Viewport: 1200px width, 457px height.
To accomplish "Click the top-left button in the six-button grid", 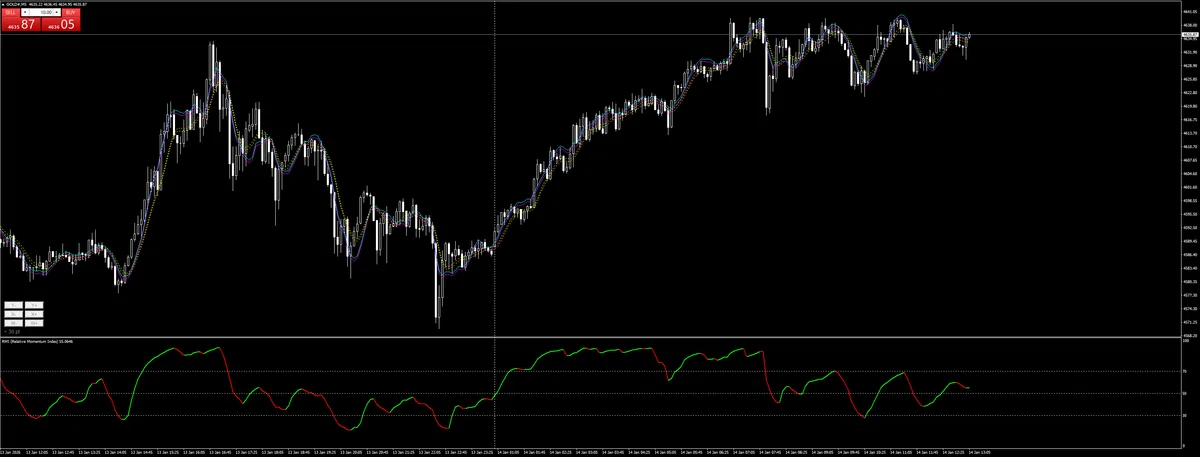I will pyautogui.click(x=14, y=305).
